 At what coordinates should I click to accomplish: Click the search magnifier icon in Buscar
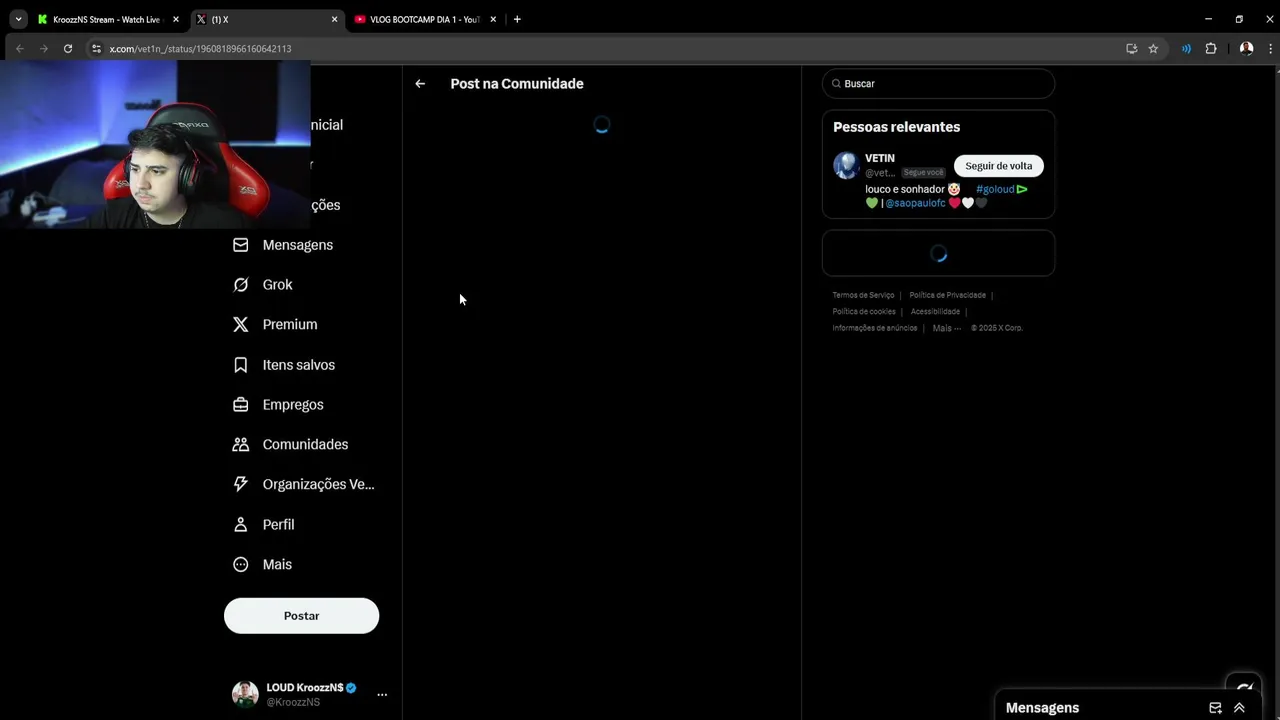click(836, 84)
